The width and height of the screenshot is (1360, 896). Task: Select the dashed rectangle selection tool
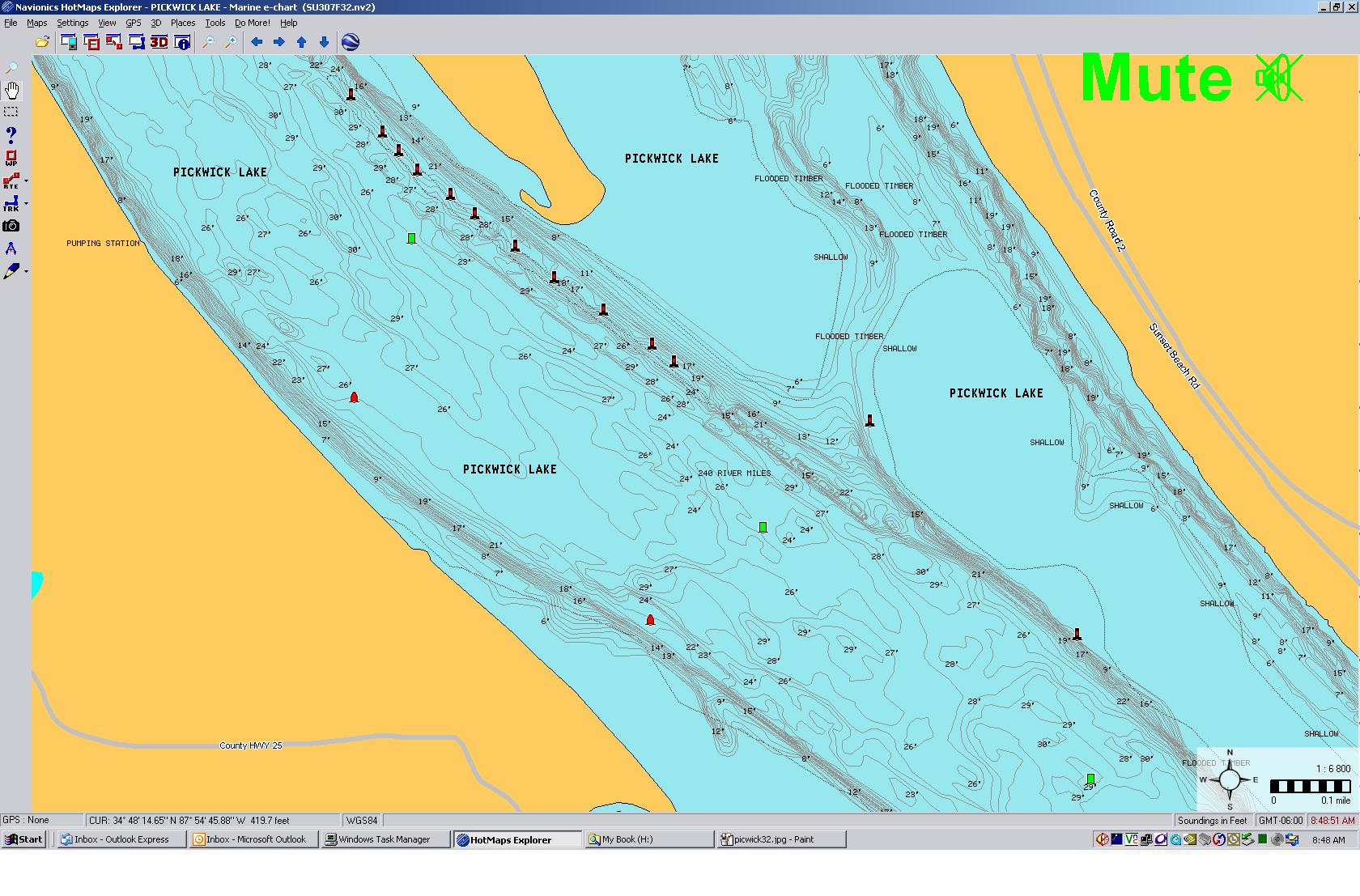(11, 112)
